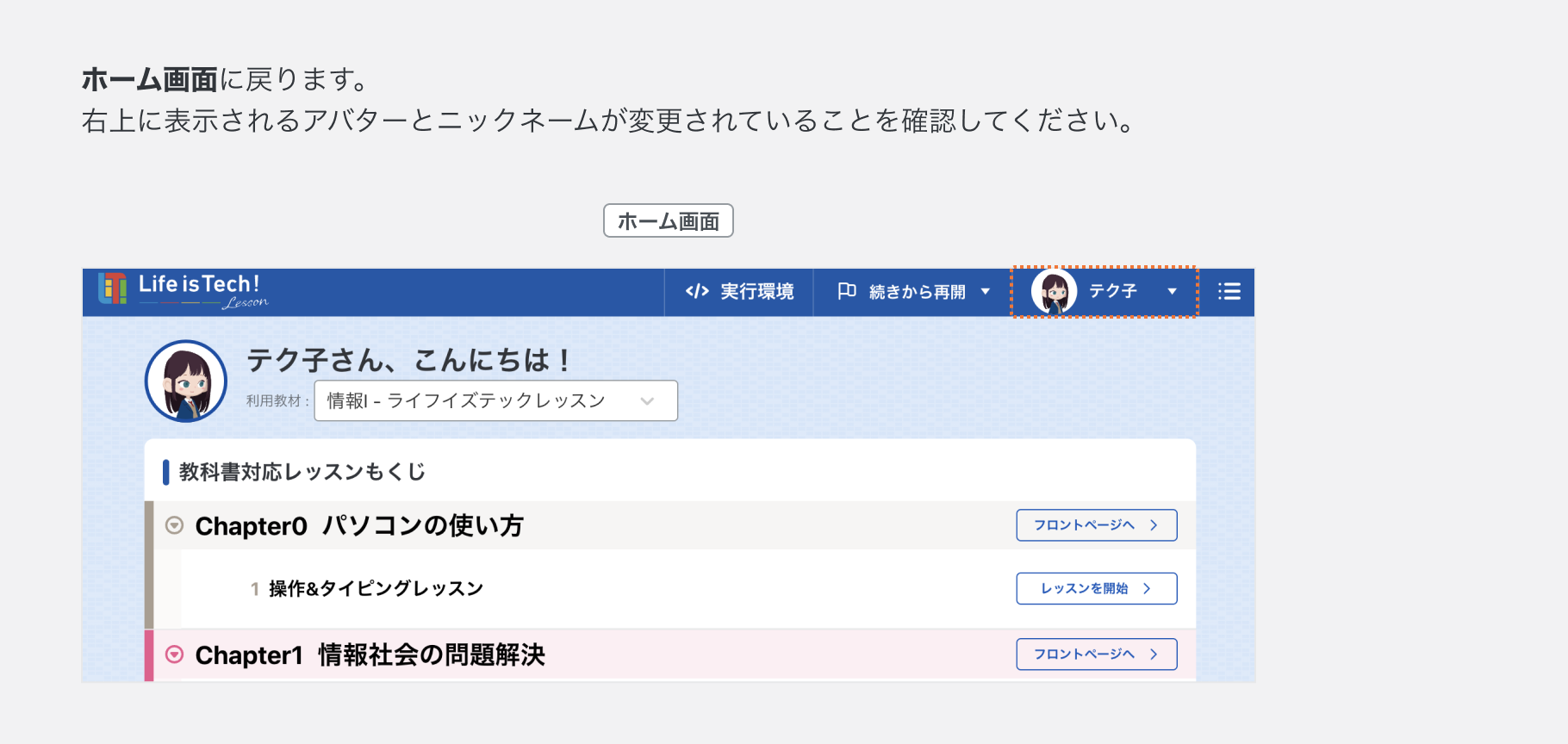Open the テク子 user menu arrow
1568x744 pixels.
1172,292
